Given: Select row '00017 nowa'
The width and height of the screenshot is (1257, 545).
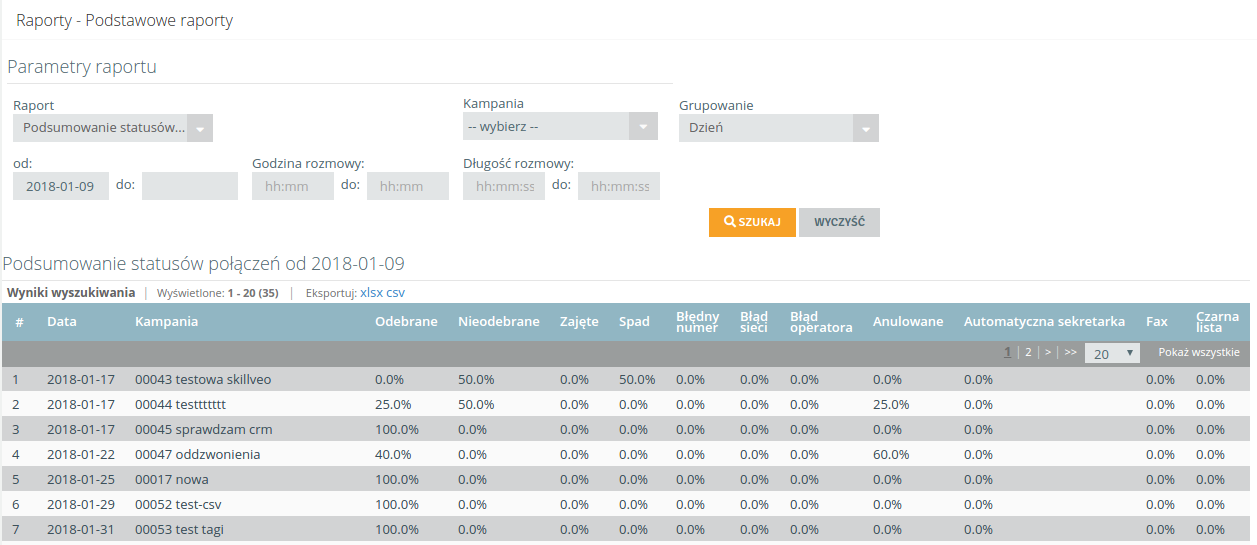Looking at the screenshot, I should (x=626, y=480).
